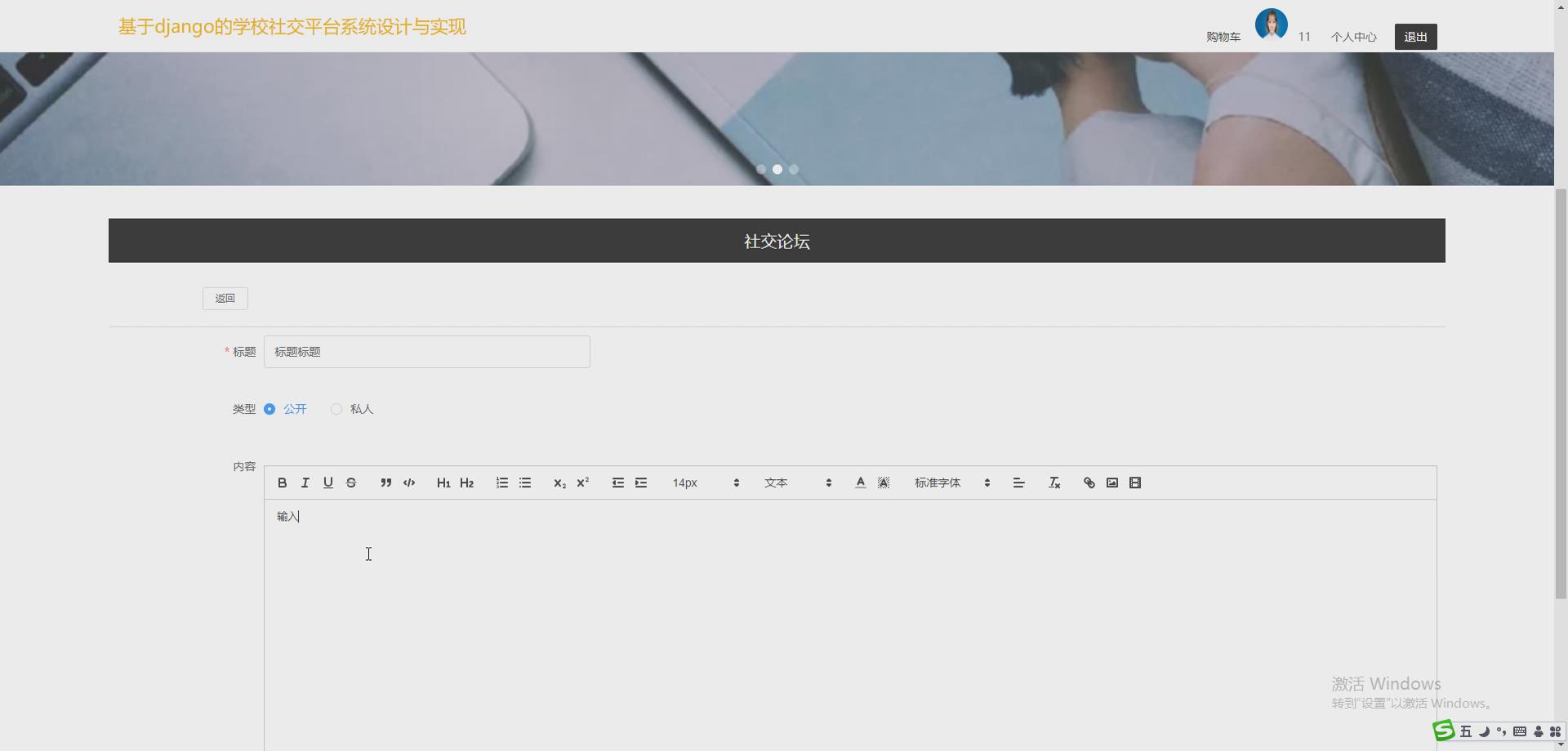This screenshot has height=751, width=1568.
Task: Decrease the text indent
Action: coord(618,483)
